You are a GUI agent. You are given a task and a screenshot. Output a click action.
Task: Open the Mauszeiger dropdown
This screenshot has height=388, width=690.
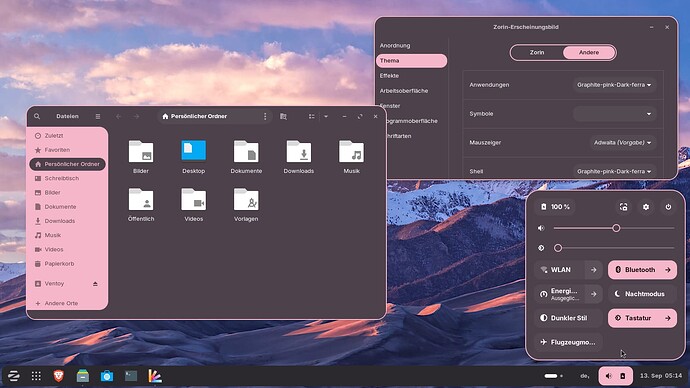point(622,143)
